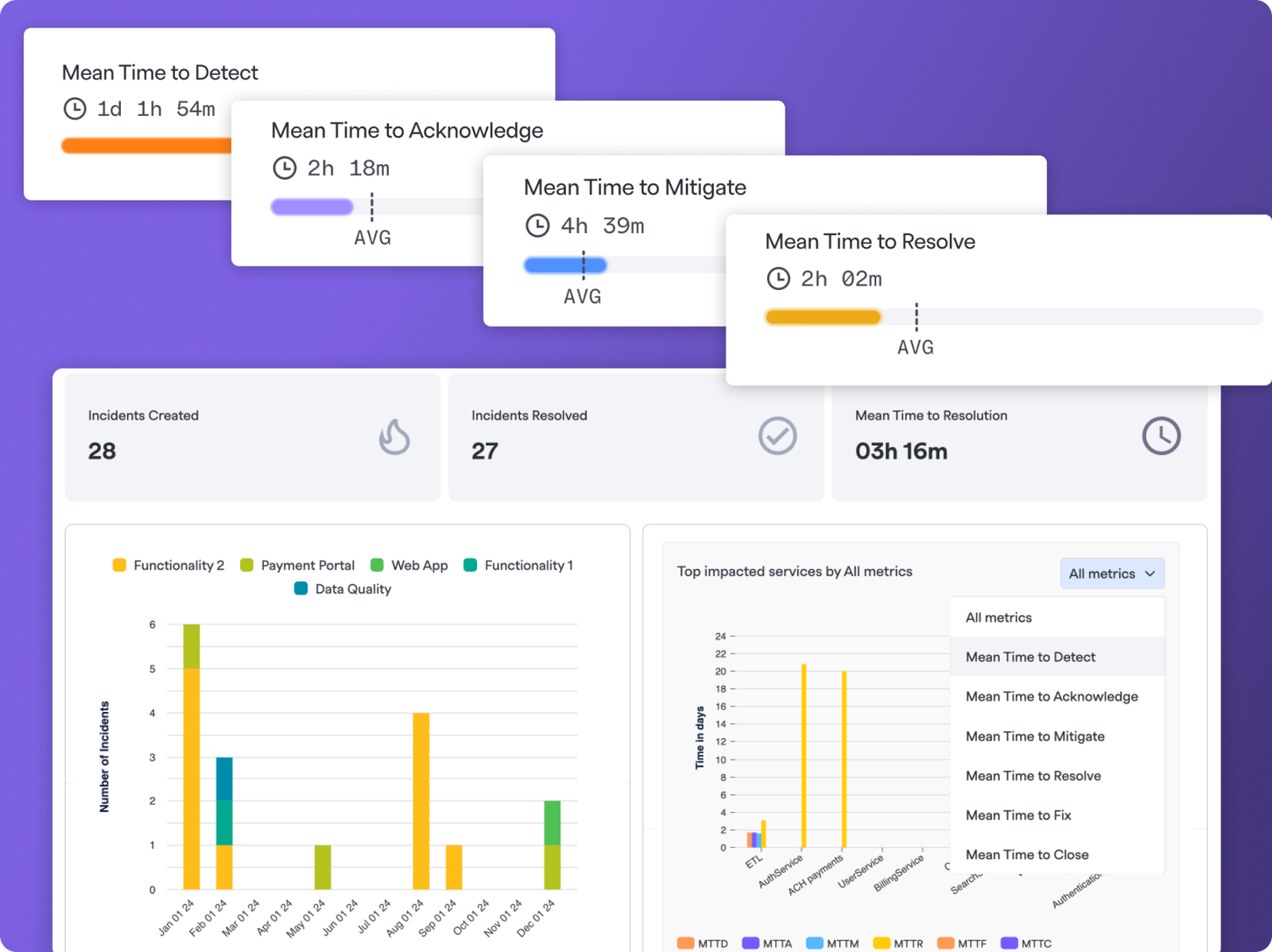Toggle the Data Quality legend series
This screenshot has height=952, width=1272.
343,589
